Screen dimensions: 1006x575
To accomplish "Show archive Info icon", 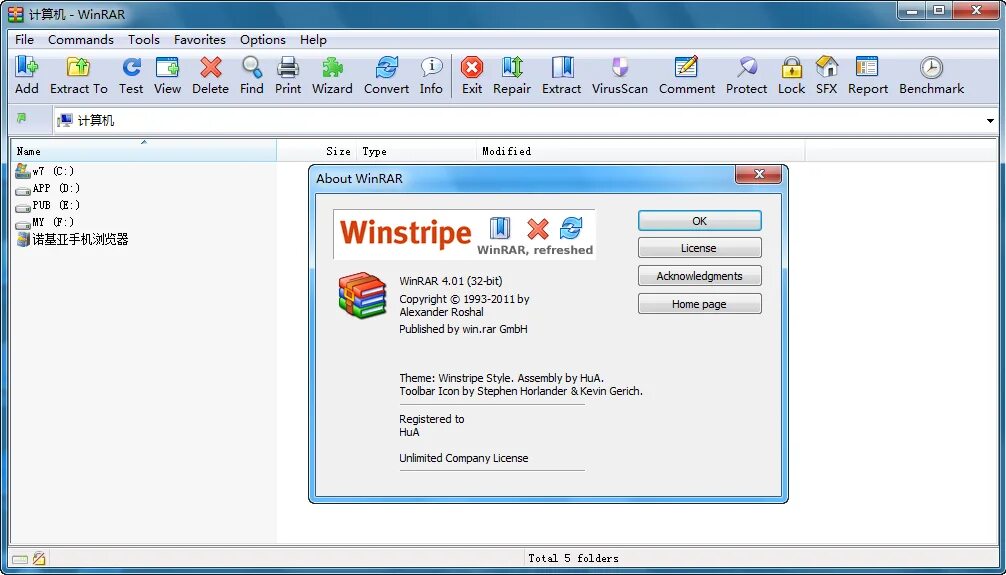I will pyautogui.click(x=431, y=67).
